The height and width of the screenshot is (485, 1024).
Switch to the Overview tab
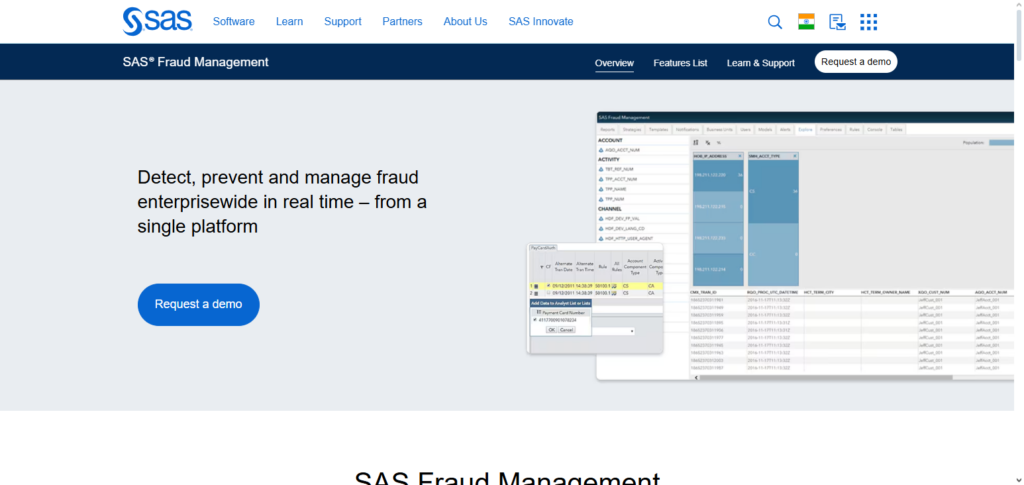614,63
